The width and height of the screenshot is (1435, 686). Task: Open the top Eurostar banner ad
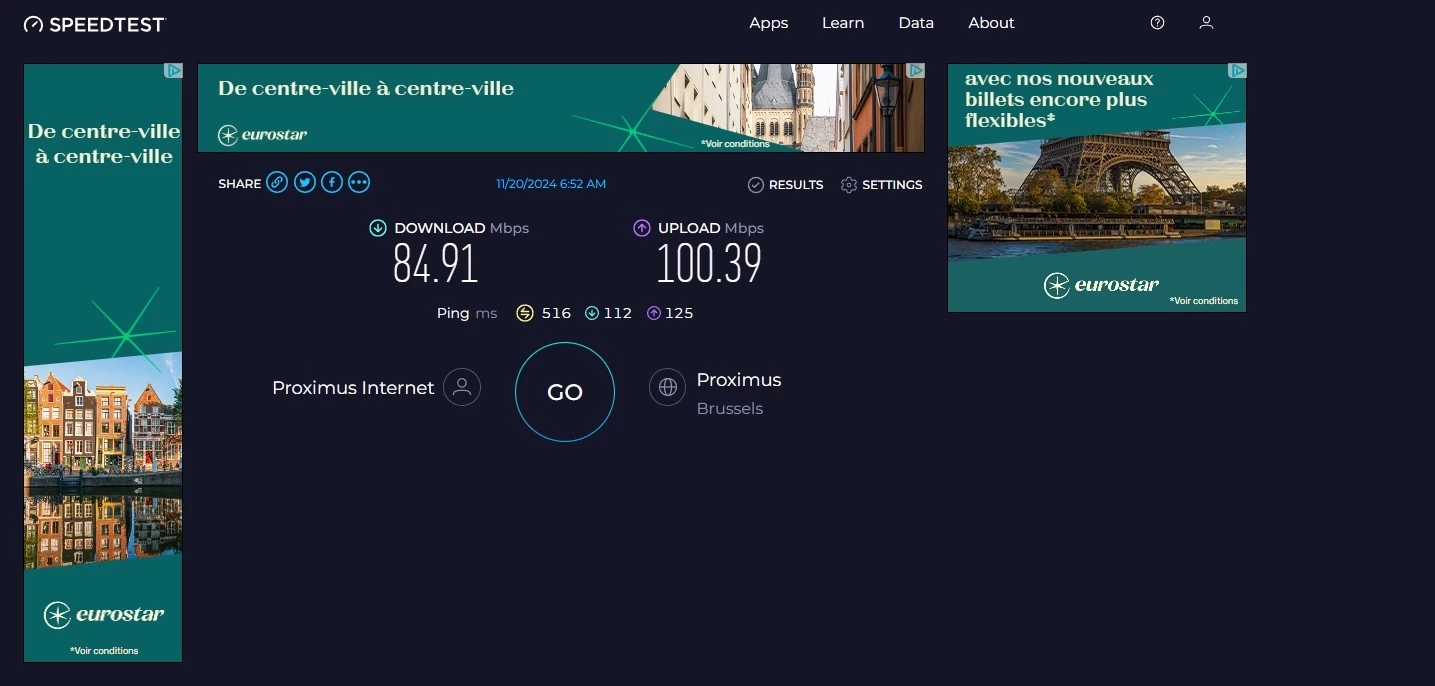(561, 108)
